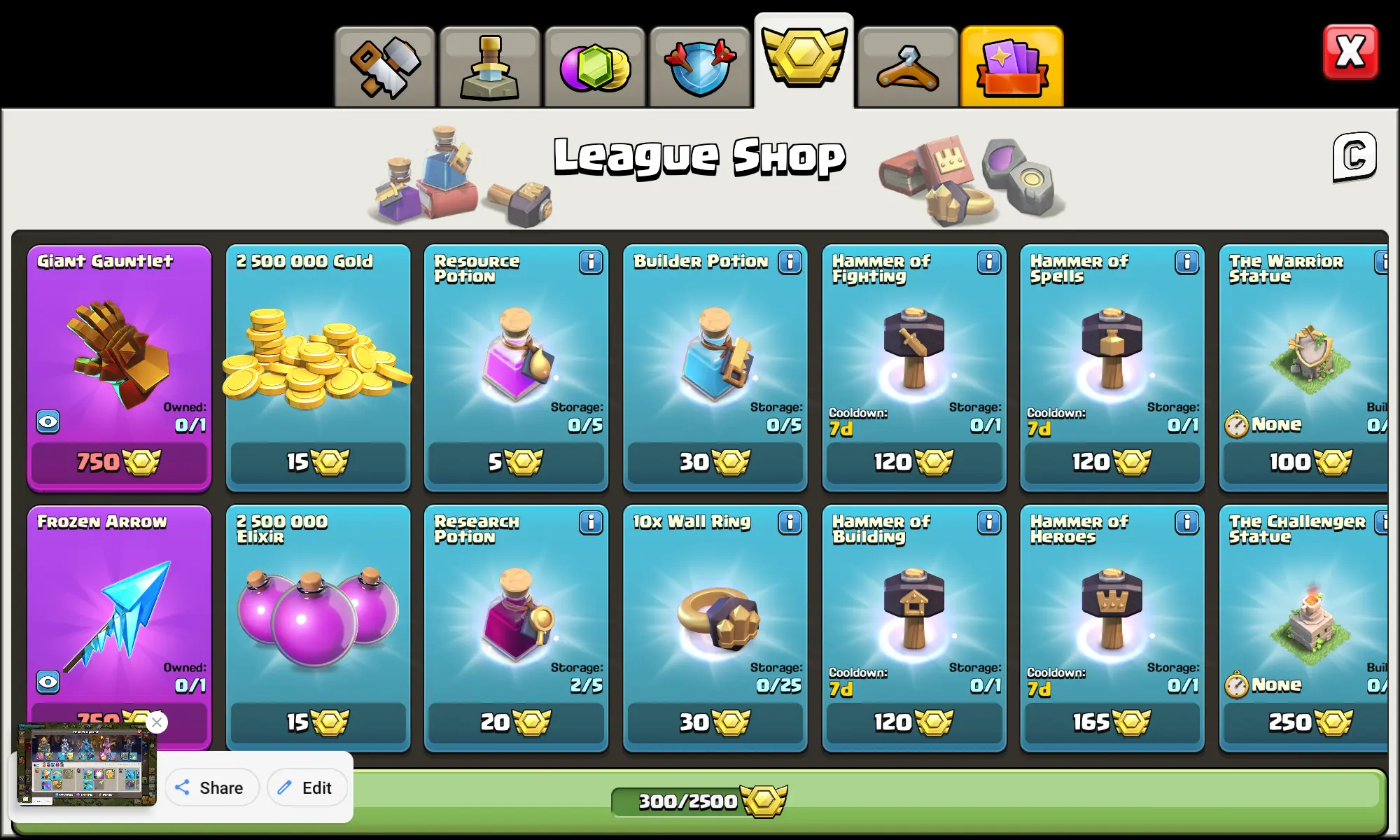Click the 300/2500 league medals progress bar
Image resolution: width=1400 pixels, height=840 pixels.
pyautogui.click(x=700, y=801)
